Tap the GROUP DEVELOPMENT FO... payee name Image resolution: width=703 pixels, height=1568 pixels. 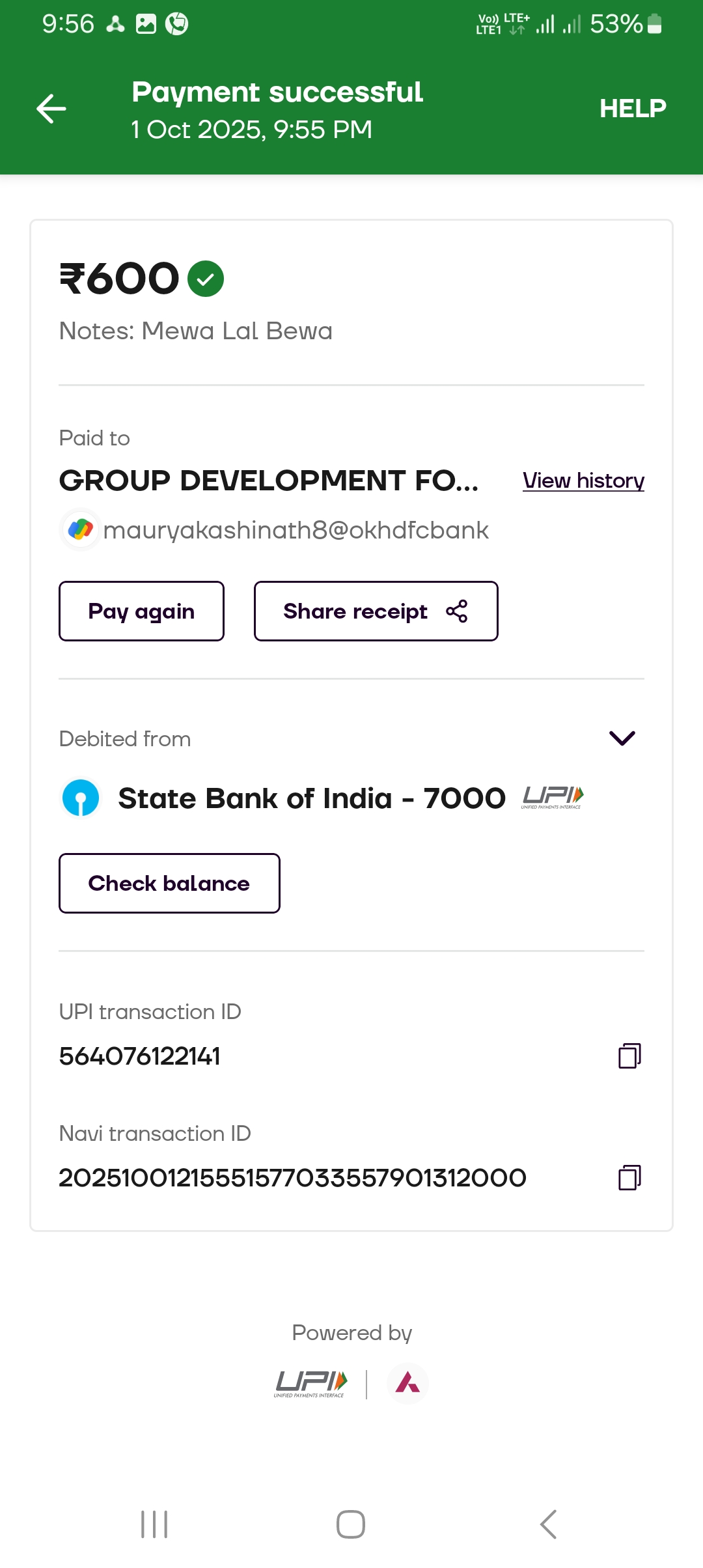[269, 481]
